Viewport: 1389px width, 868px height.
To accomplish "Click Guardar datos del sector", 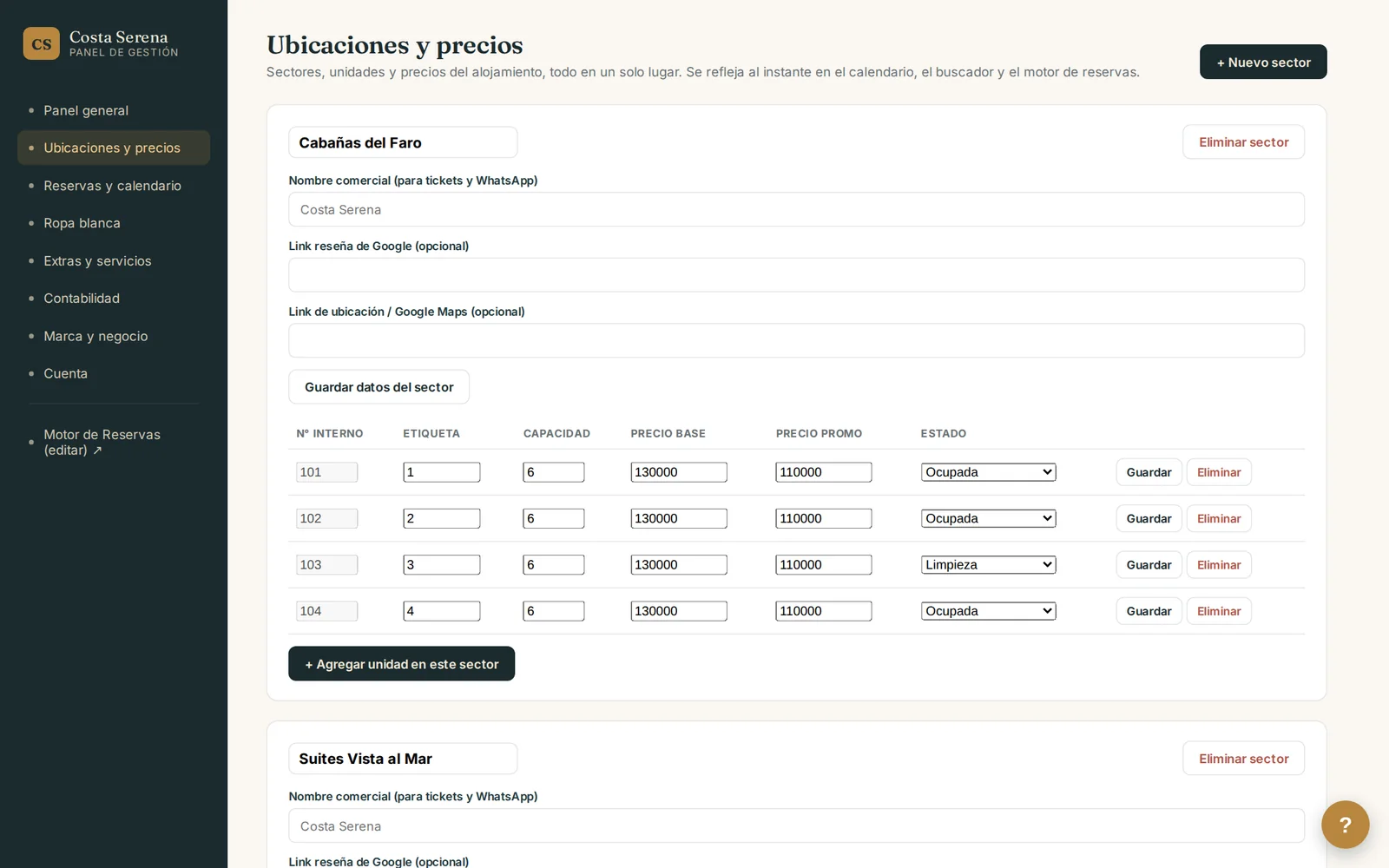I will click(379, 387).
